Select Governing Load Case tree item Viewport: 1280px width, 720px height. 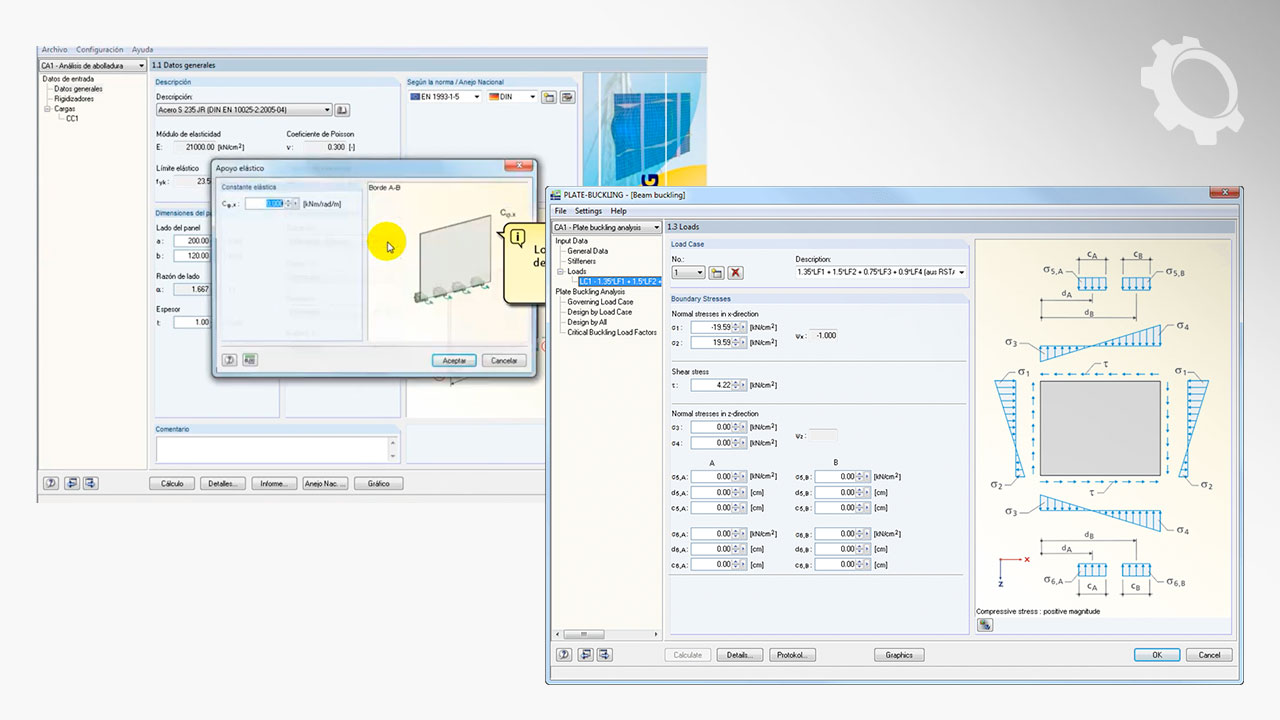pyautogui.click(x=600, y=302)
